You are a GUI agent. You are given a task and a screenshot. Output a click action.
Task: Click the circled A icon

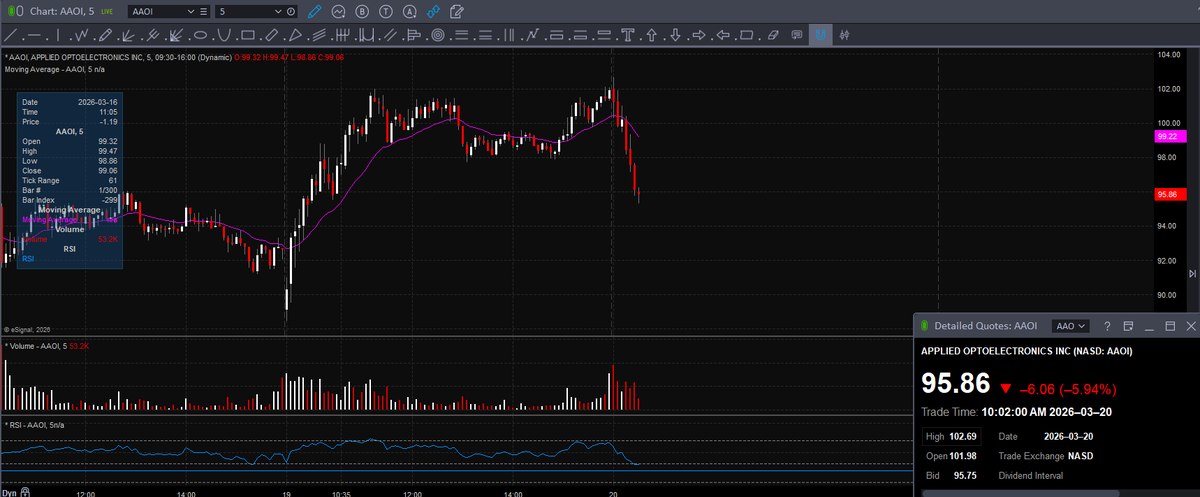pos(409,11)
